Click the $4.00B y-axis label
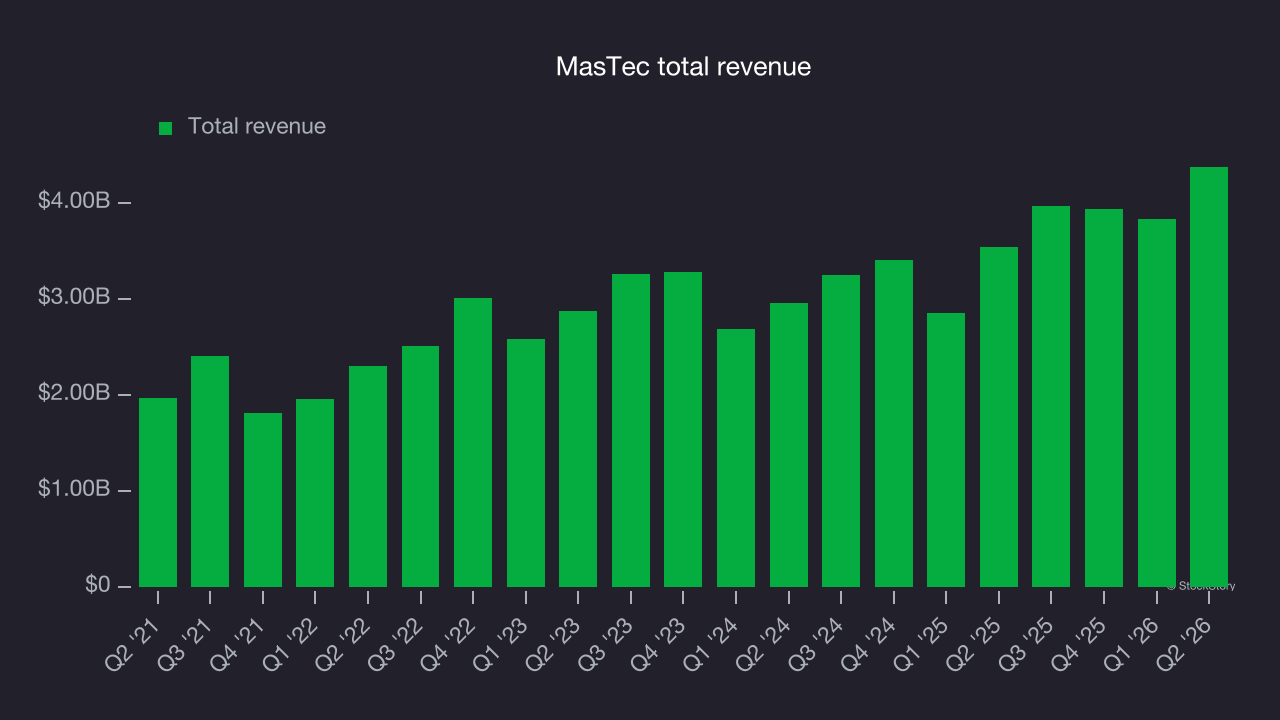The image size is (1280, 720). [x=74, y=201]
